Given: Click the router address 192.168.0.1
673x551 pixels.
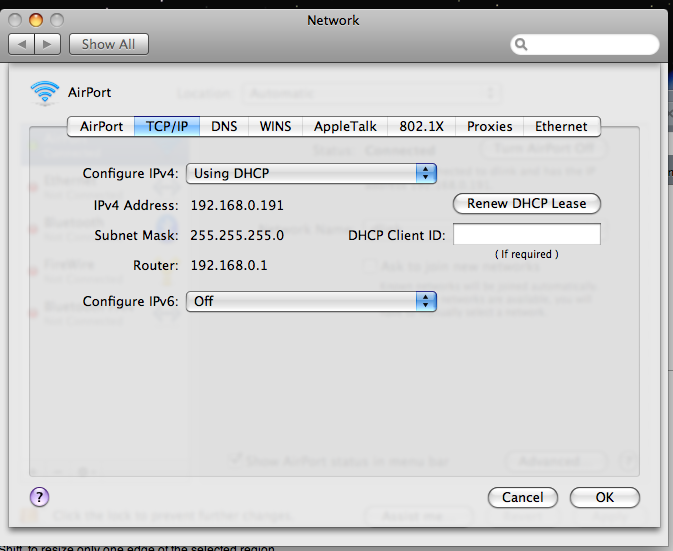Looking at the screenshot, I should point(229,266).
